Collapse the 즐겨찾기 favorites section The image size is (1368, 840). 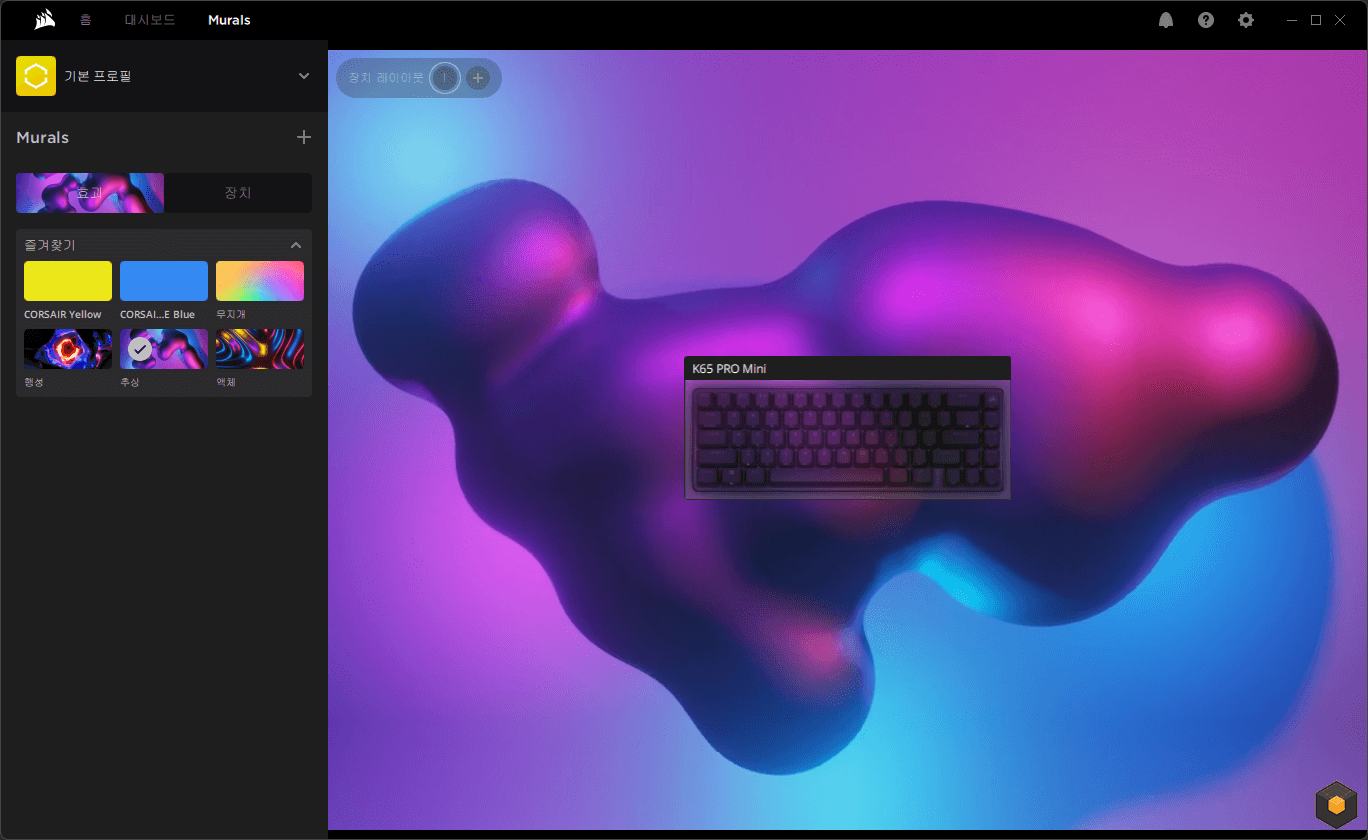[x=296, y=245]
